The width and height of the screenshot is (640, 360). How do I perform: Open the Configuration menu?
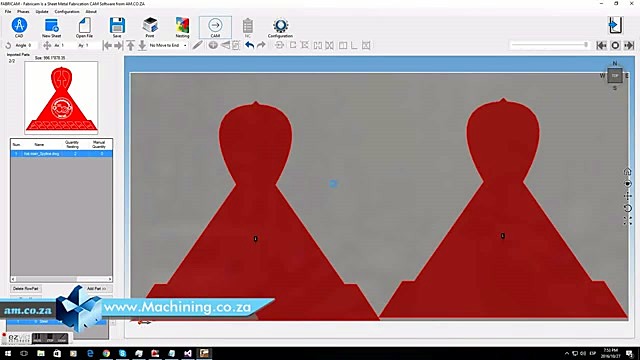(67, 11)
